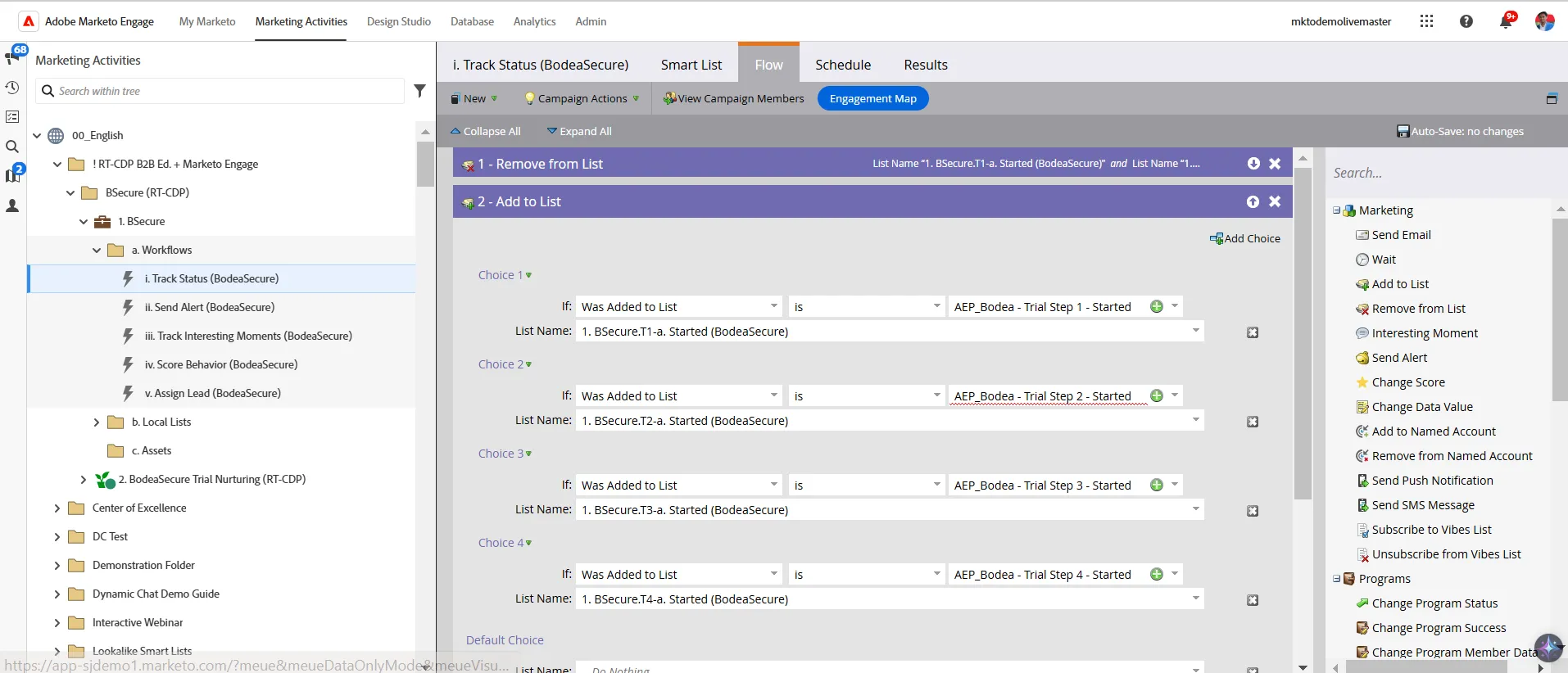Image resolution: width=1568 pixels, height=673 pixels.
Task: Expand the b. Local Lists folder
Action: click(97, 422)
